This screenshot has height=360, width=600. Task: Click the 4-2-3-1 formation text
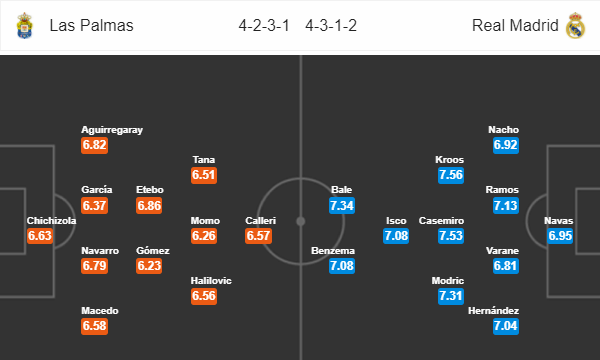click(264, 26)
